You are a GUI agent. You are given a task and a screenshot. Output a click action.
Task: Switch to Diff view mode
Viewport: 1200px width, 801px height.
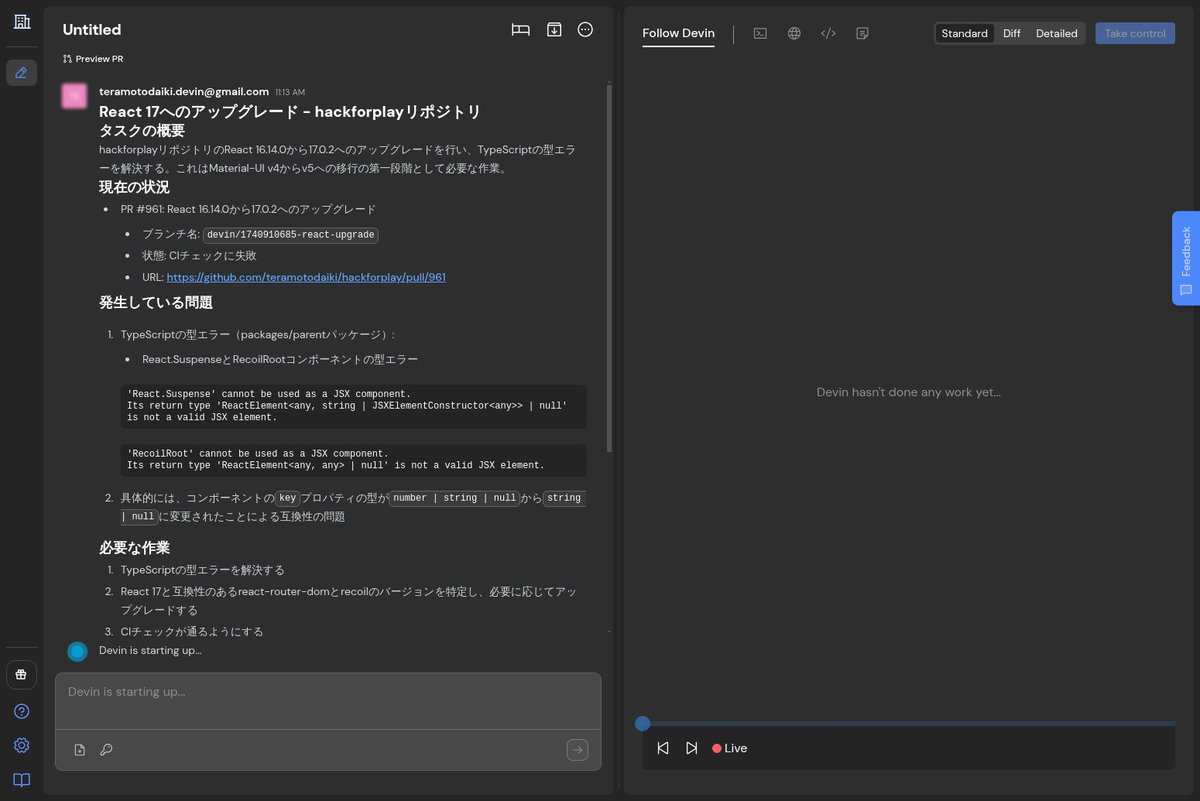coord(1012,34)
